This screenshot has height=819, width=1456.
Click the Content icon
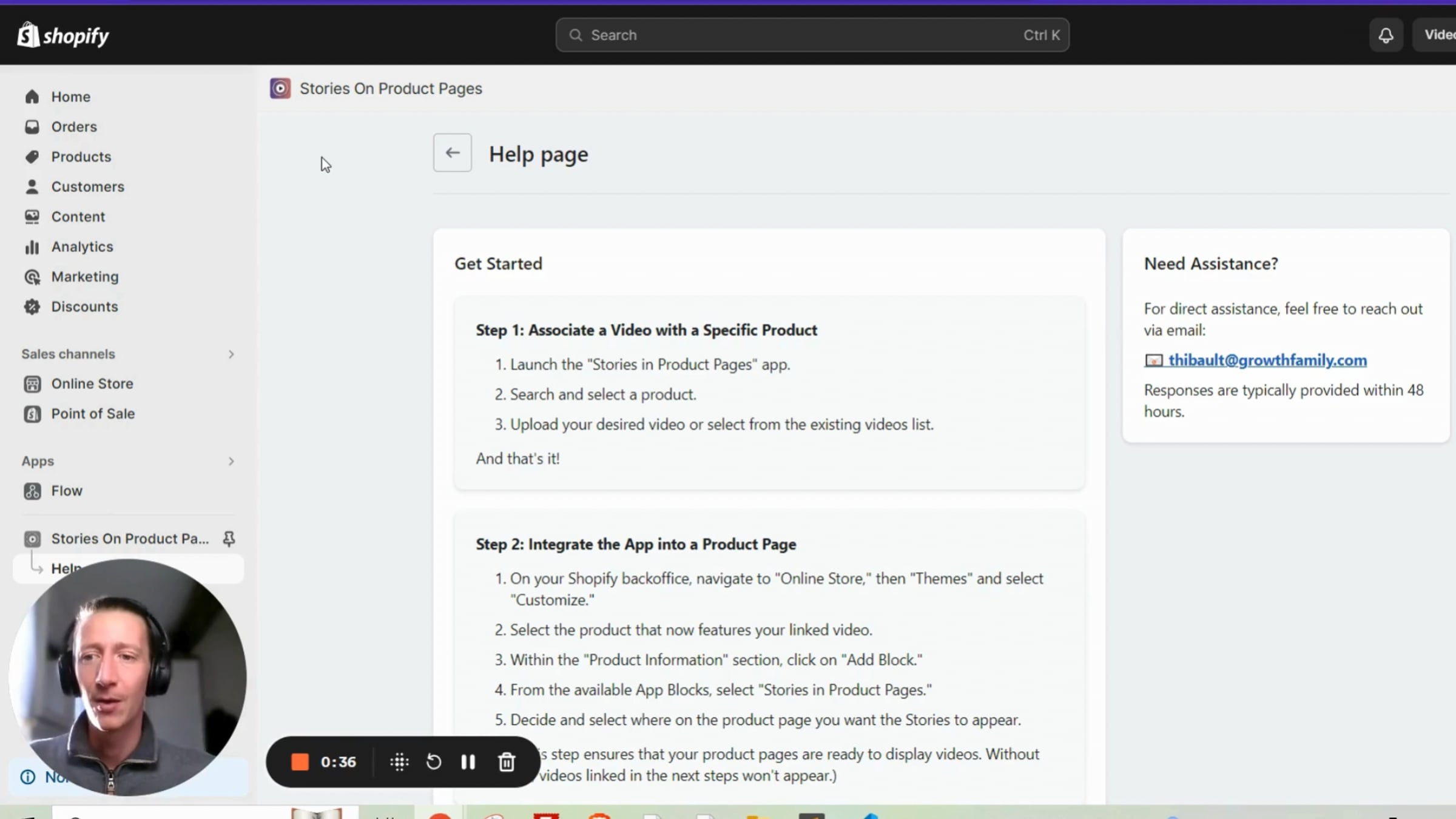coord(32,217)
